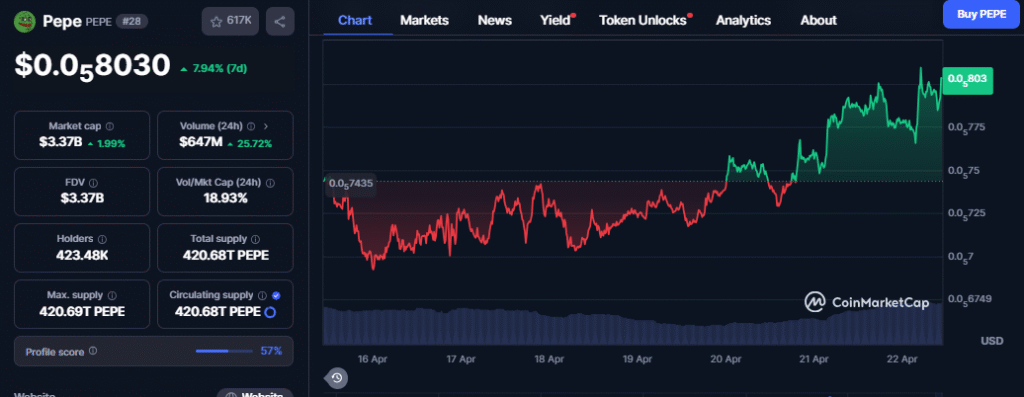This screenshot has height=397, width=1024.
Task: Open Circulating supply info icon
Action: (263, 295)
